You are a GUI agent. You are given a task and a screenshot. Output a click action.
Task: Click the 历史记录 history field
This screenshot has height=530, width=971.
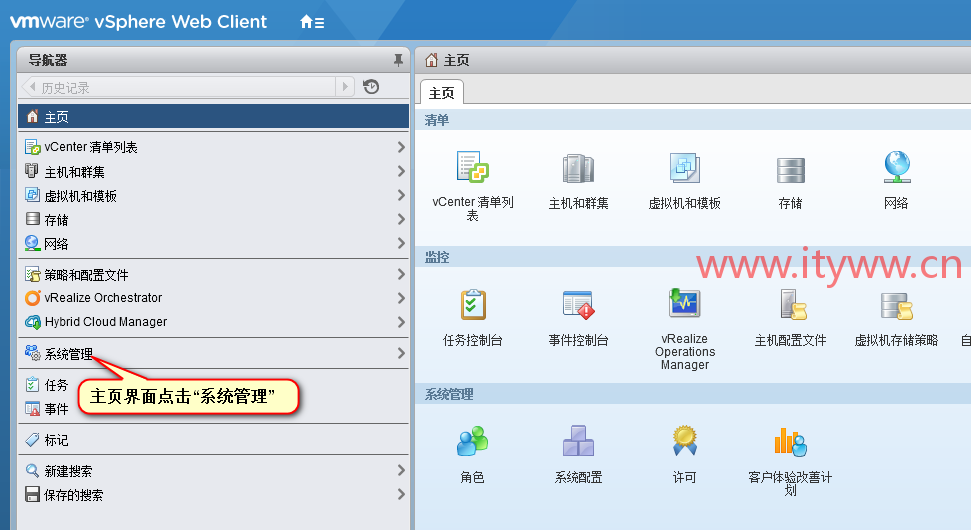187,87
